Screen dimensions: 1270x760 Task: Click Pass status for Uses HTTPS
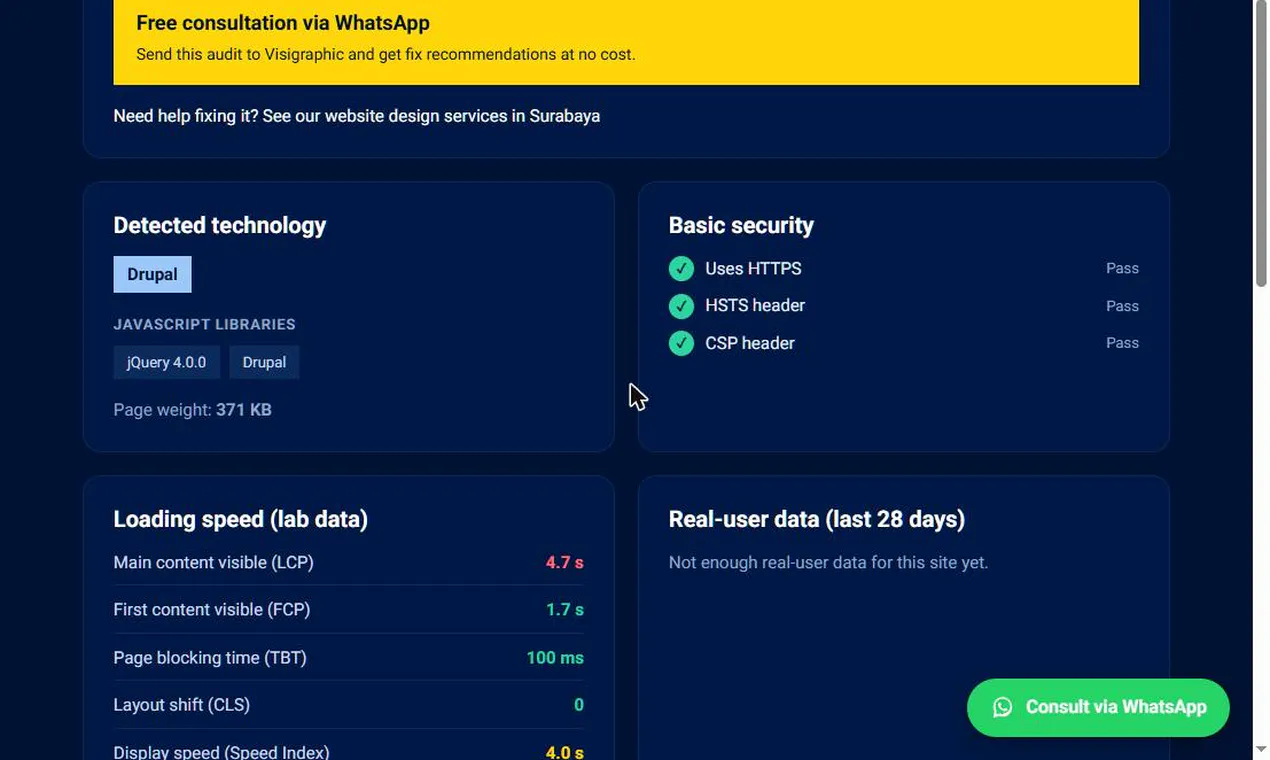click(1122, 268)
